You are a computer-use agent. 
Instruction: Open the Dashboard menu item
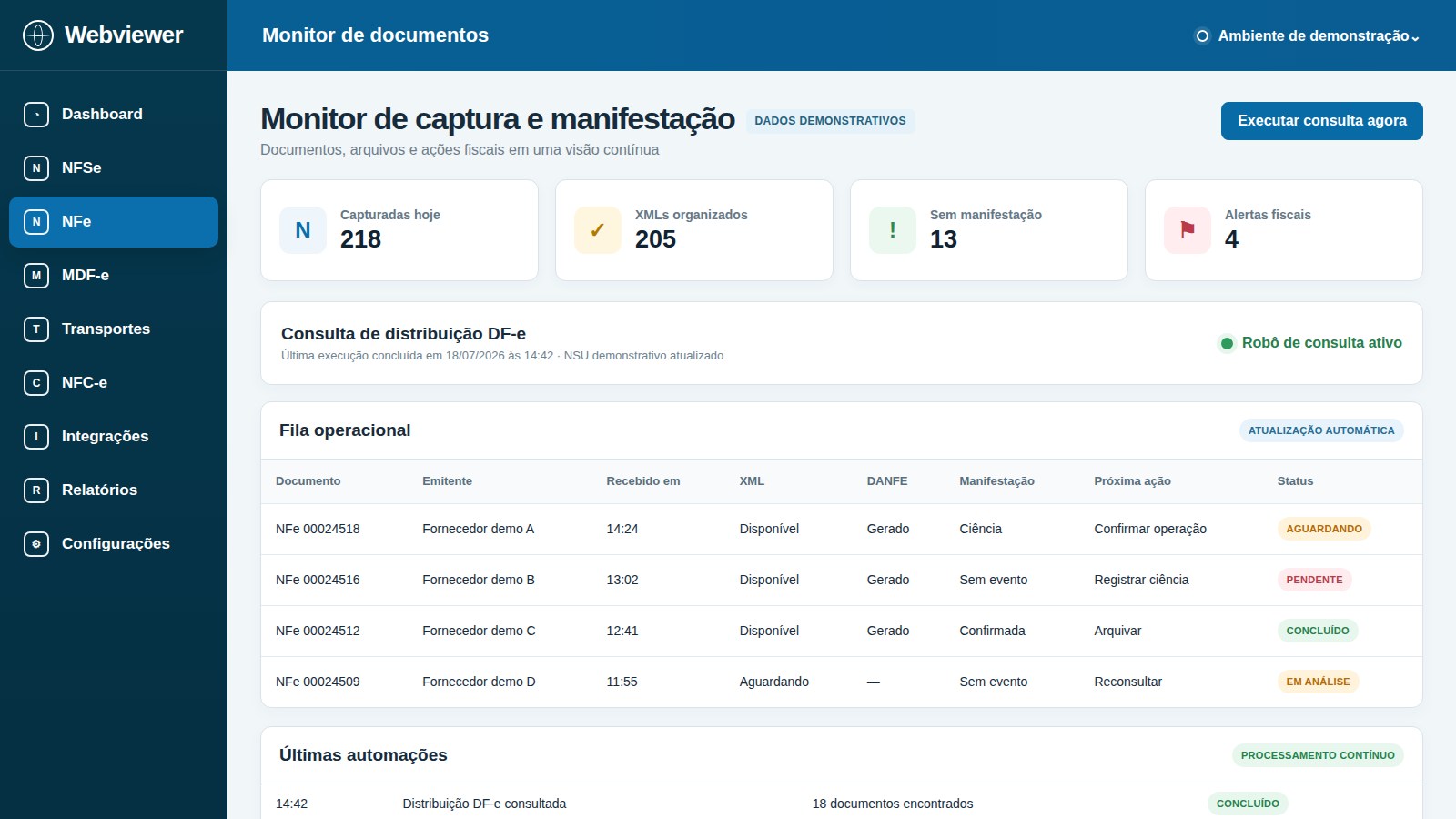pyautogui.click(x=114, y=115)
